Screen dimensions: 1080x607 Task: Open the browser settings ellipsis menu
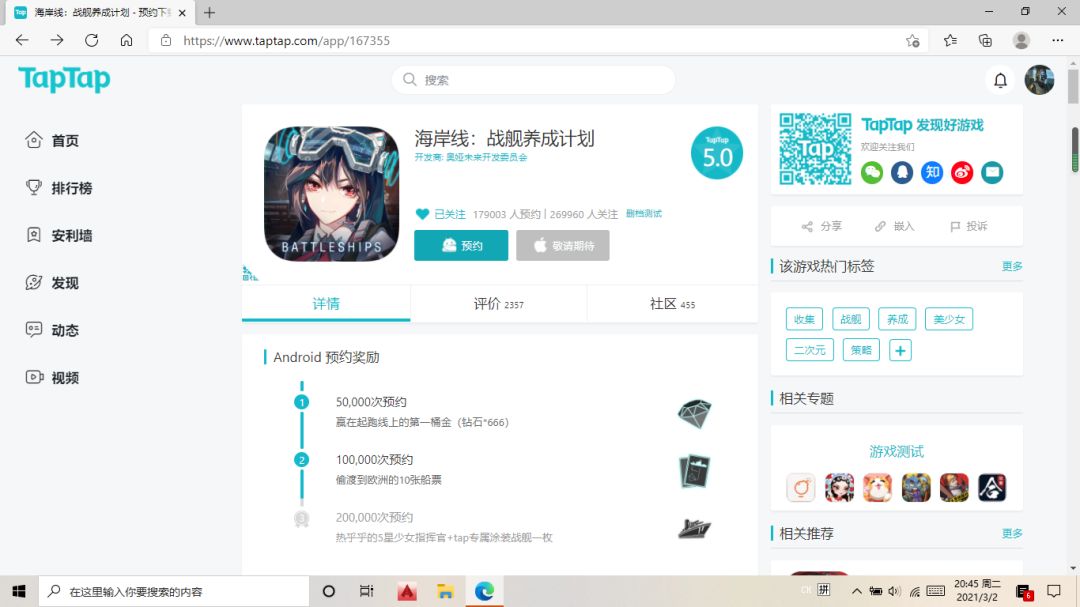(x=1058, y=41)
